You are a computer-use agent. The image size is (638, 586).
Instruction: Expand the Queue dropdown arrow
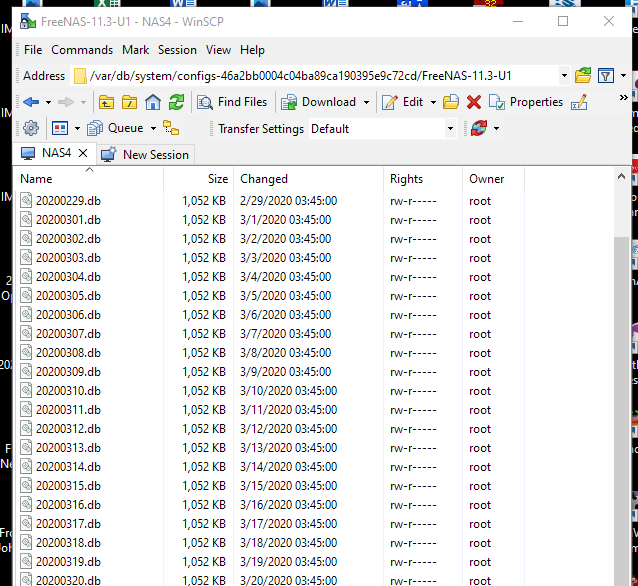153,129
